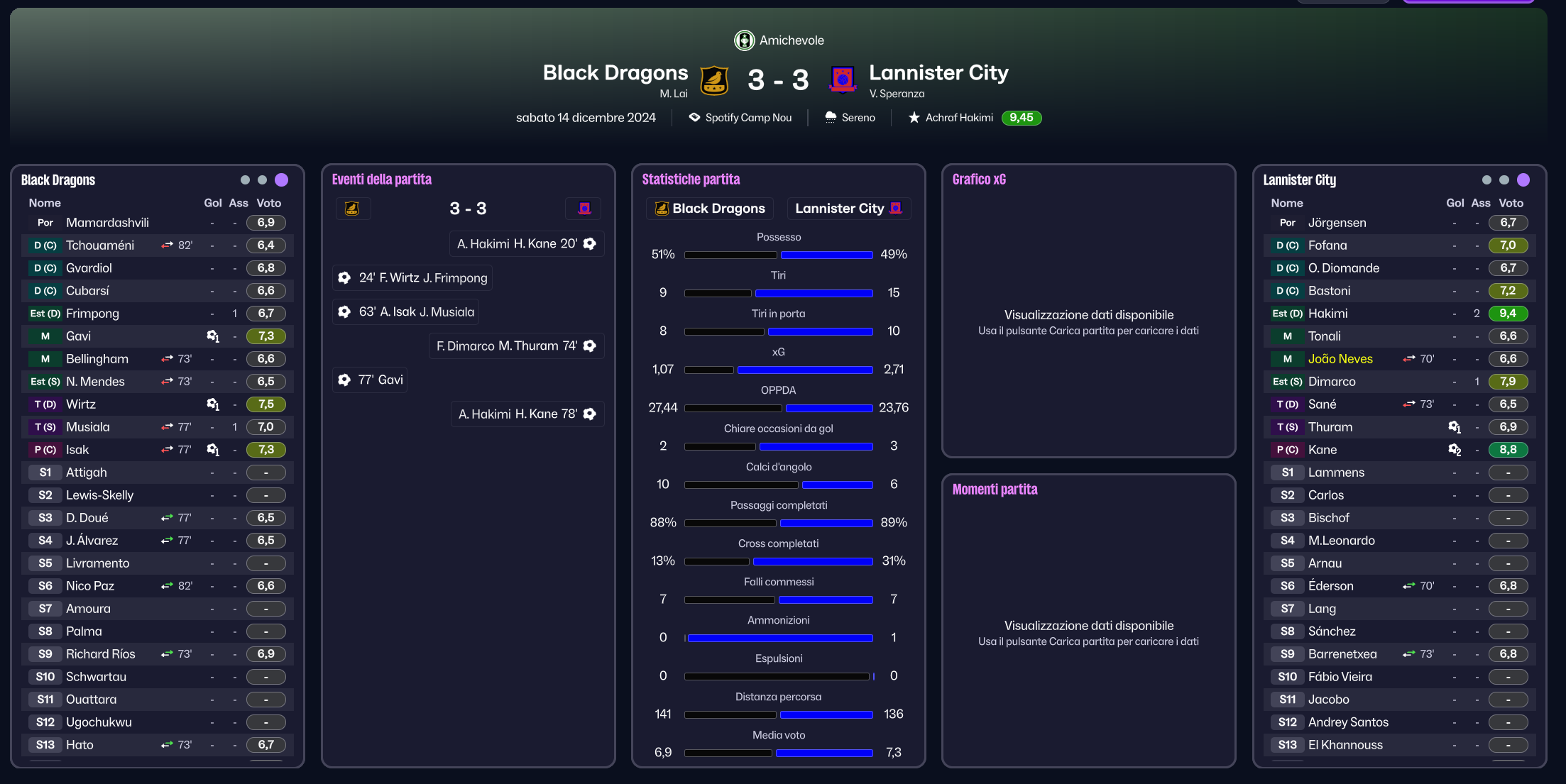
Task: Open Achraf Hakimi's 9,45 rating badge
Action: click(x=1021, y=118)
